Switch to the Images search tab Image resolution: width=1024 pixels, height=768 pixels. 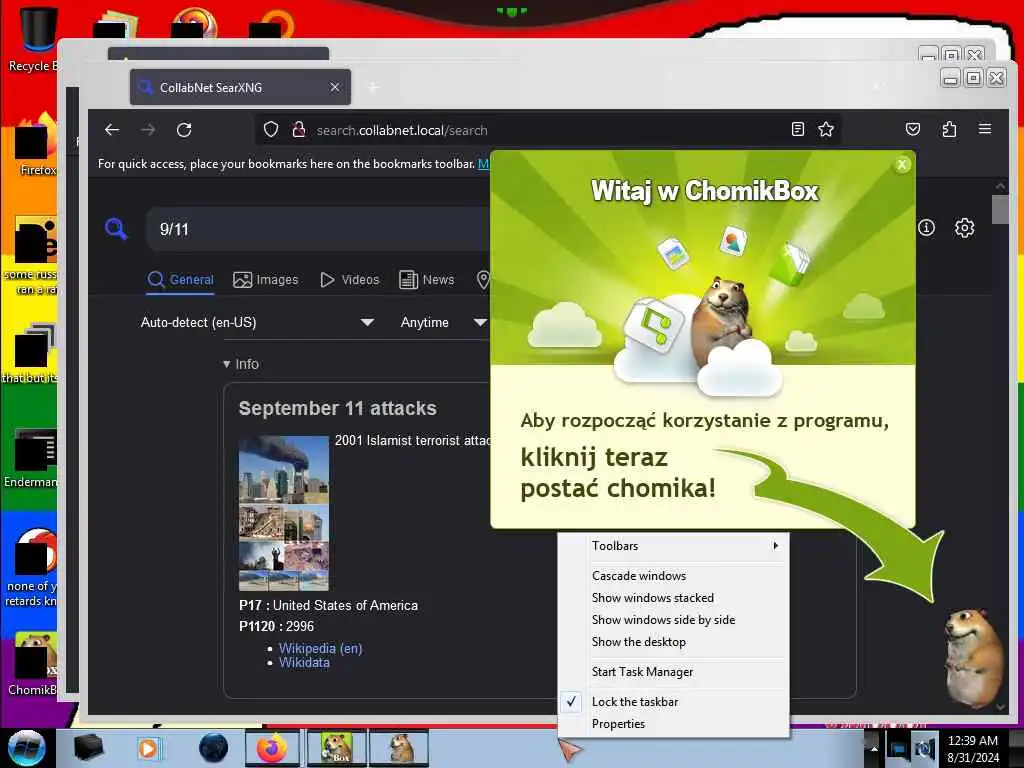tap(266, 280)
